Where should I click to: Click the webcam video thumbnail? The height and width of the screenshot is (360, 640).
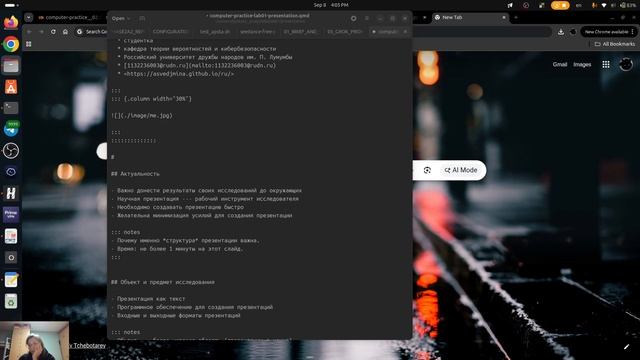[x=34, y=341]
